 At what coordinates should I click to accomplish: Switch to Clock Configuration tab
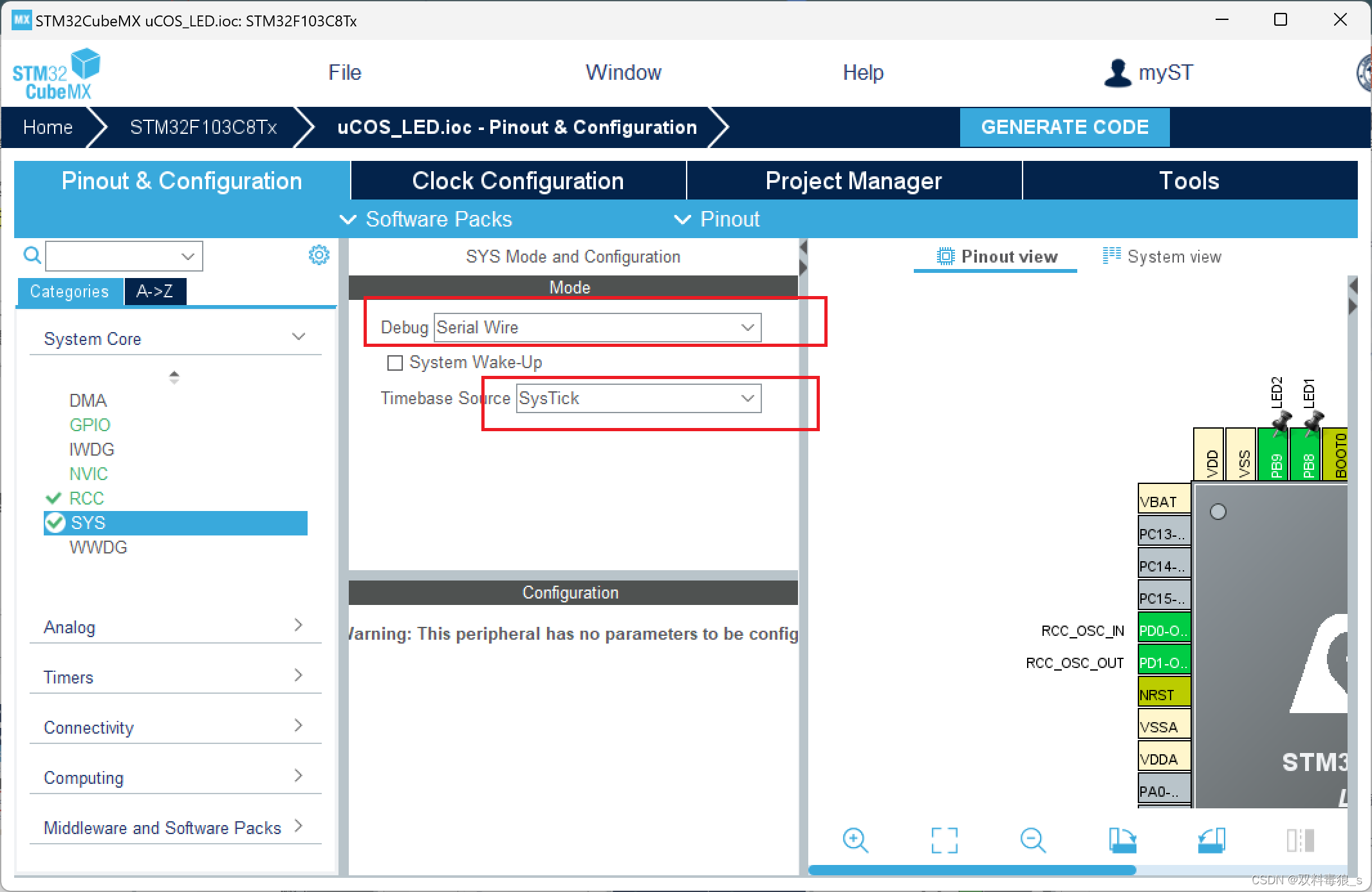click(x=518, y=180)
